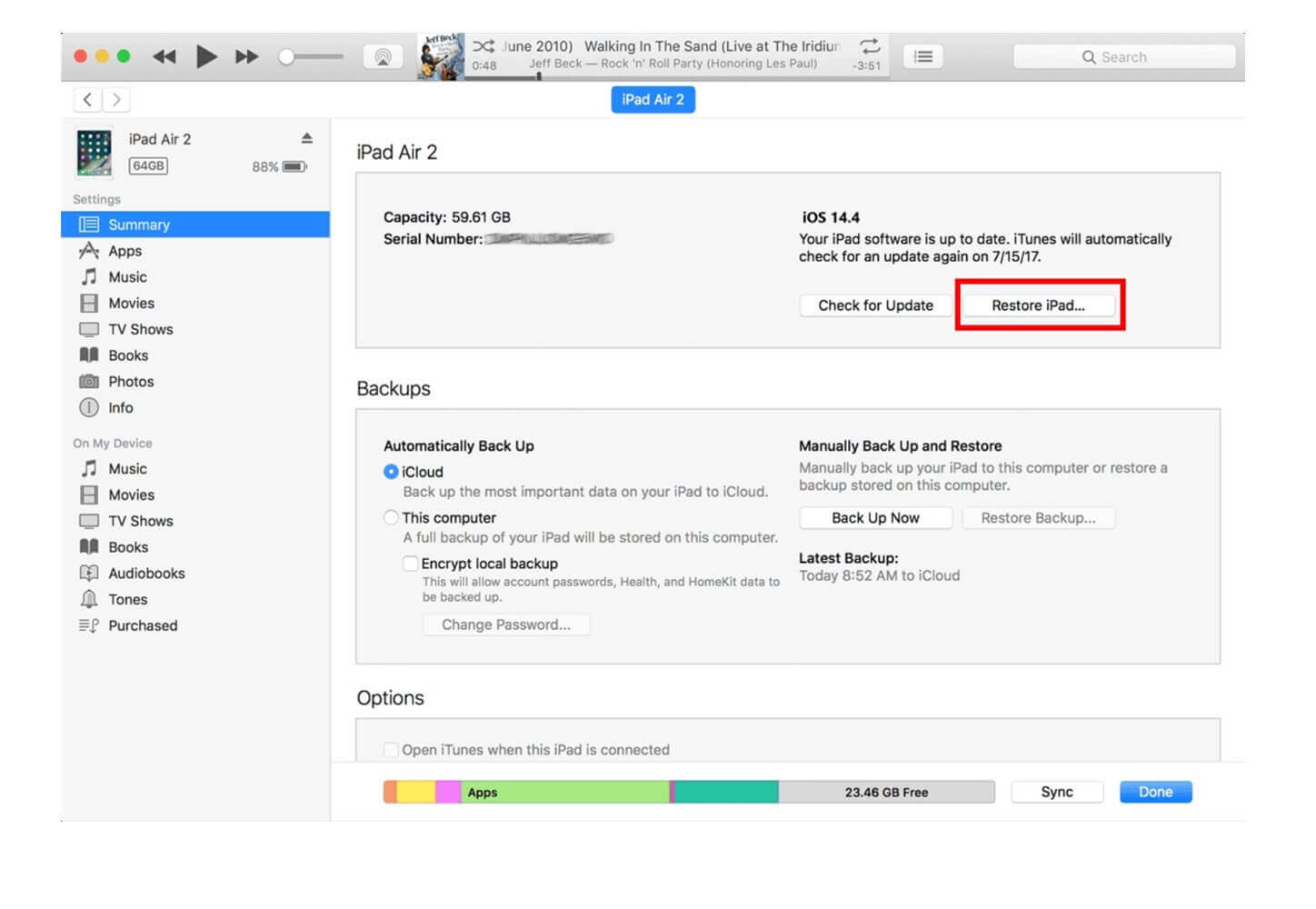Toggle Open iTunes when iPad connected checkbox
This screenshot has width=1316, height=909.
coord(391,750)
